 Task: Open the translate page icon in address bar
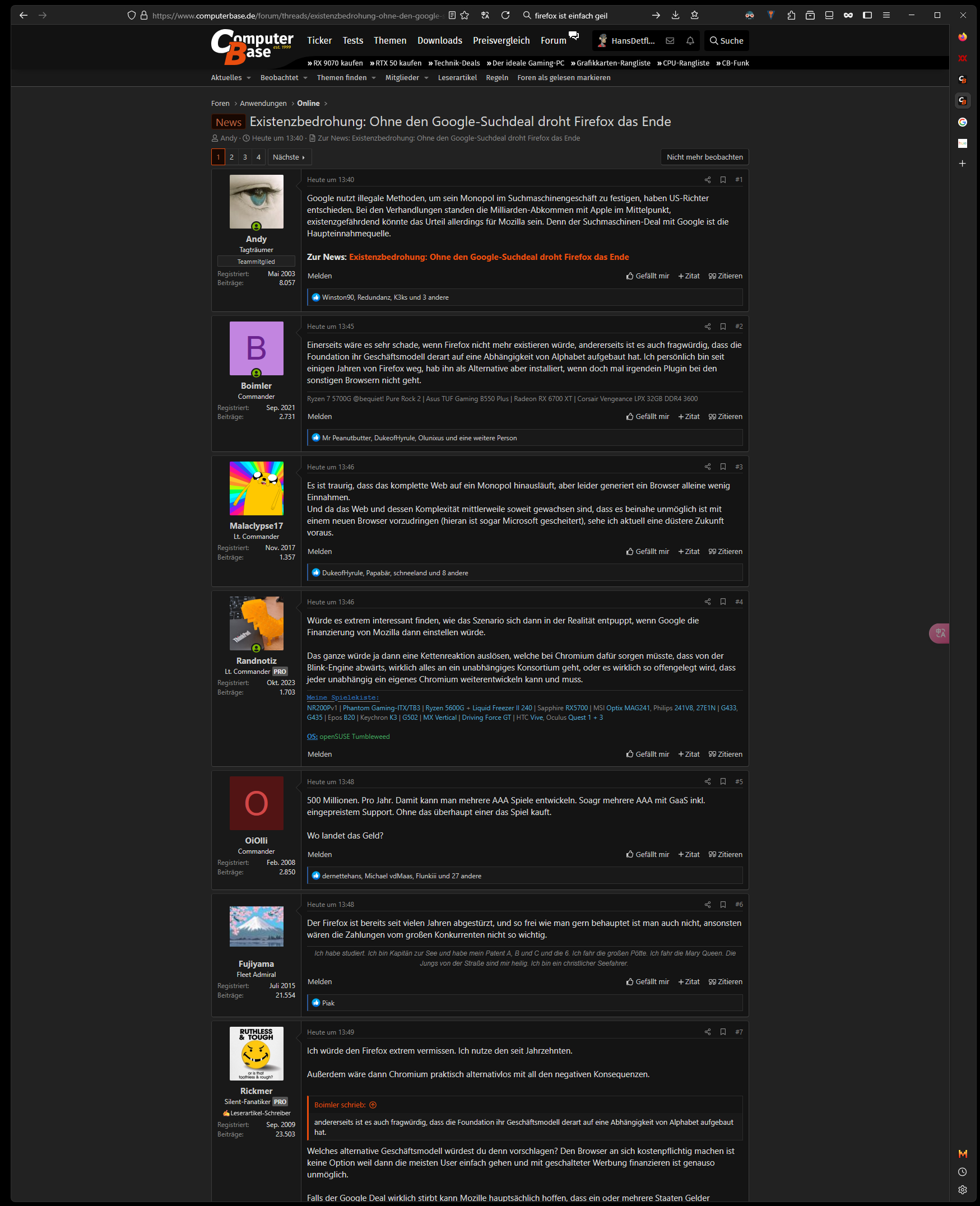(485, 15)
